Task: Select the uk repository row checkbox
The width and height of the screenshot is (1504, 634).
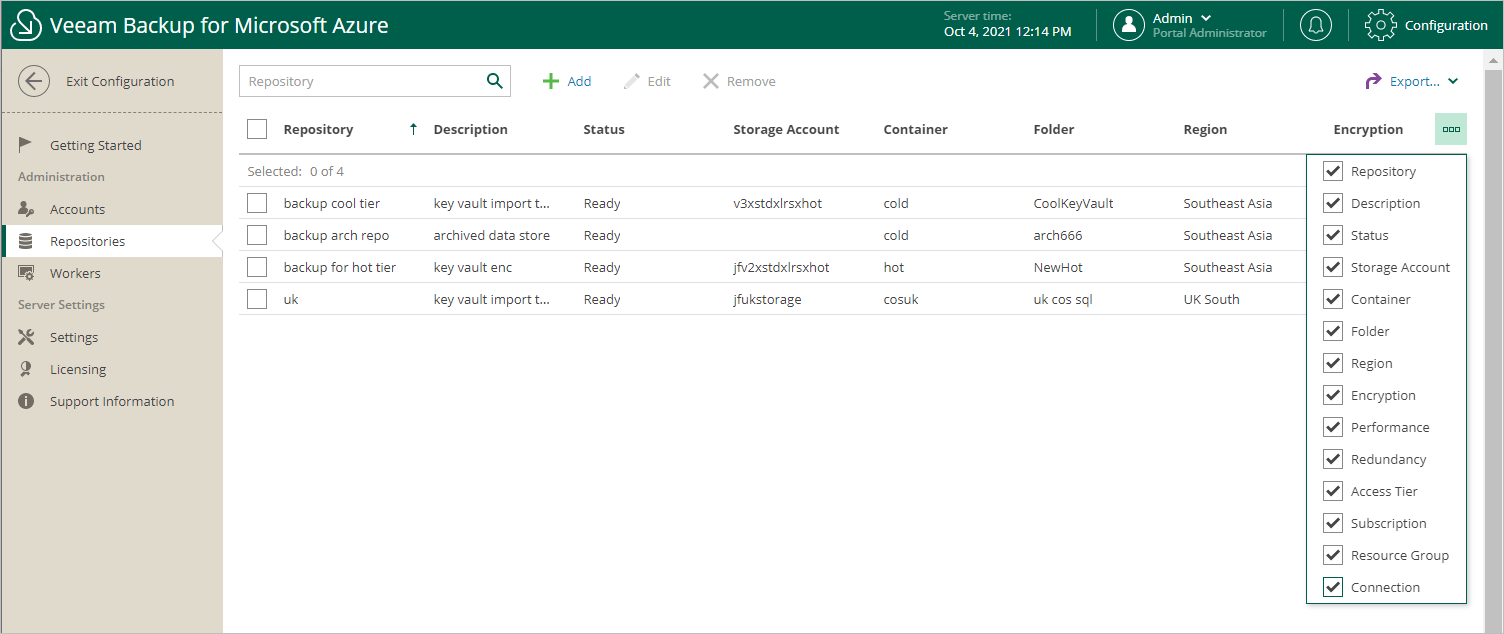Action: tap(257, 299)
